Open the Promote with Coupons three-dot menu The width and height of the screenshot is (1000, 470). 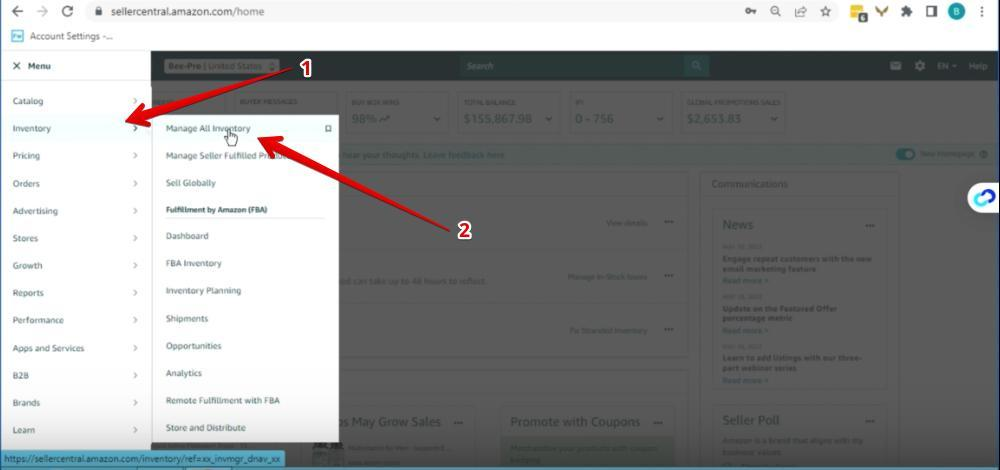pos(658,422)
